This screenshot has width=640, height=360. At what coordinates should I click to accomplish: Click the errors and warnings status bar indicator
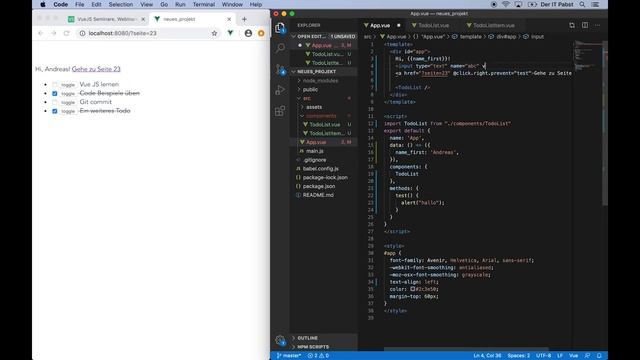[318, 356]
